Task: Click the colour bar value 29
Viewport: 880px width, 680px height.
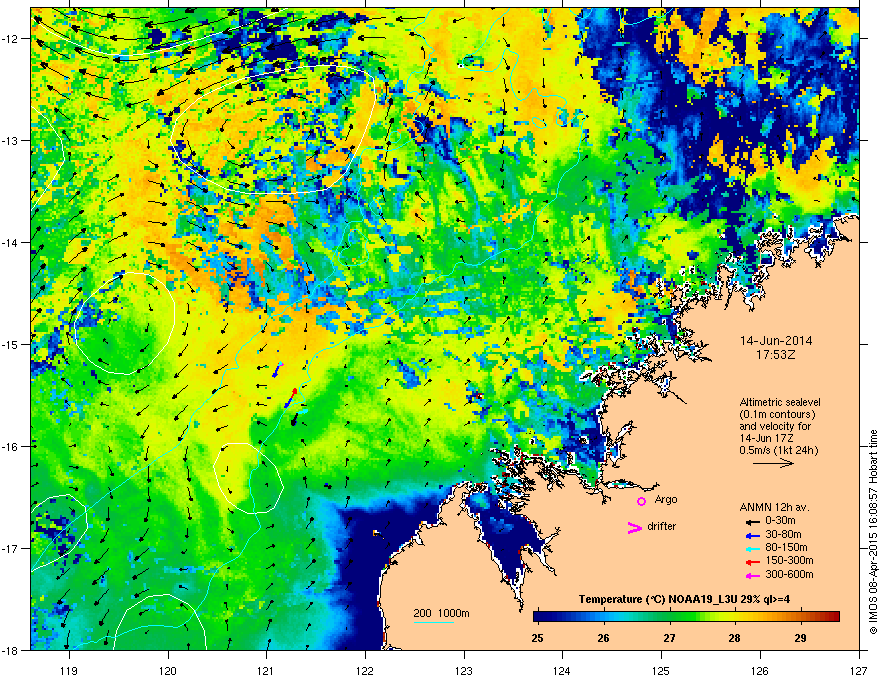Action: click(x=800, y=638)
